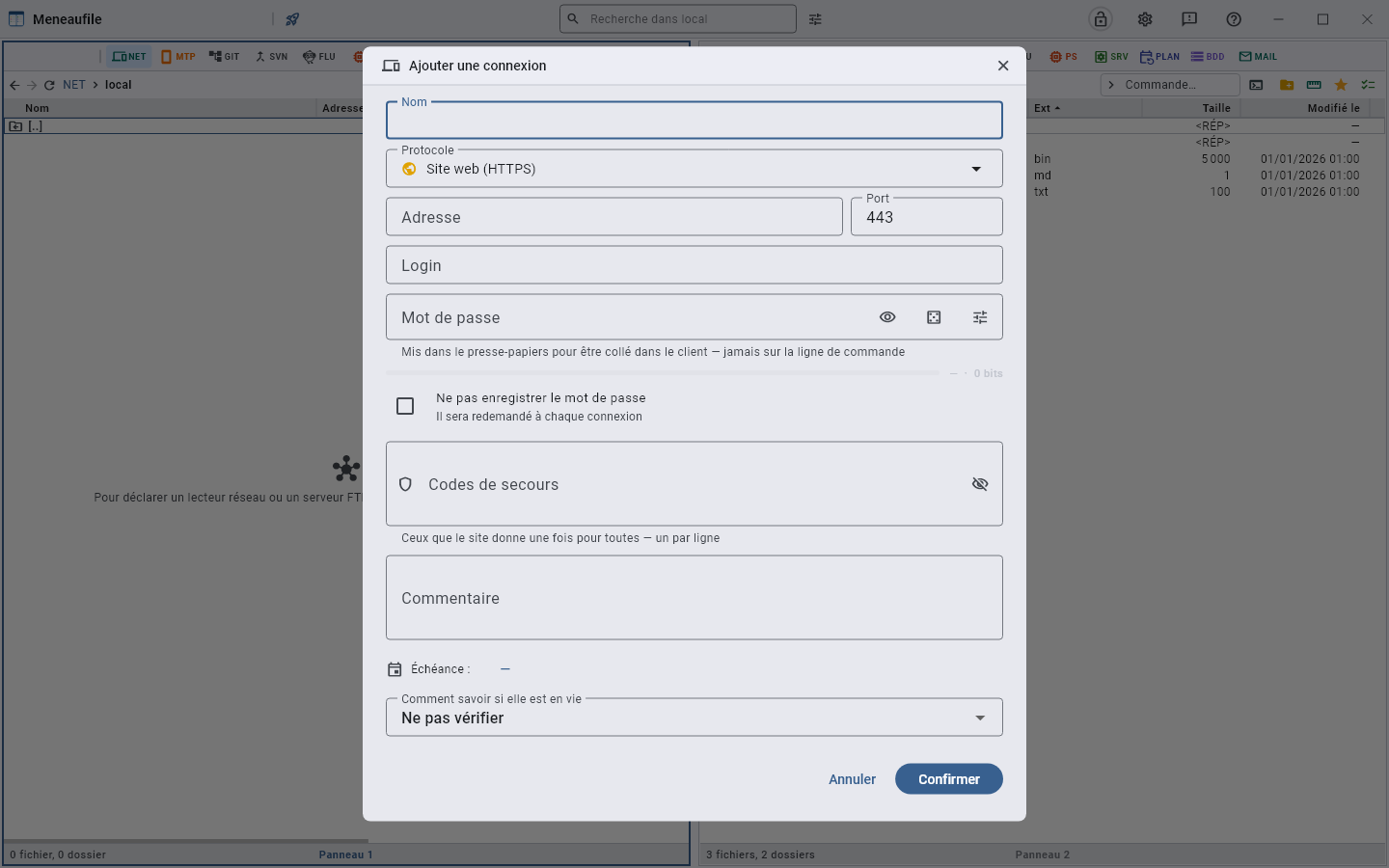Click the lock icon in the title bar
This screenshot has height=868, width=1389.
pyautogui.click(x=1101, y=19)
